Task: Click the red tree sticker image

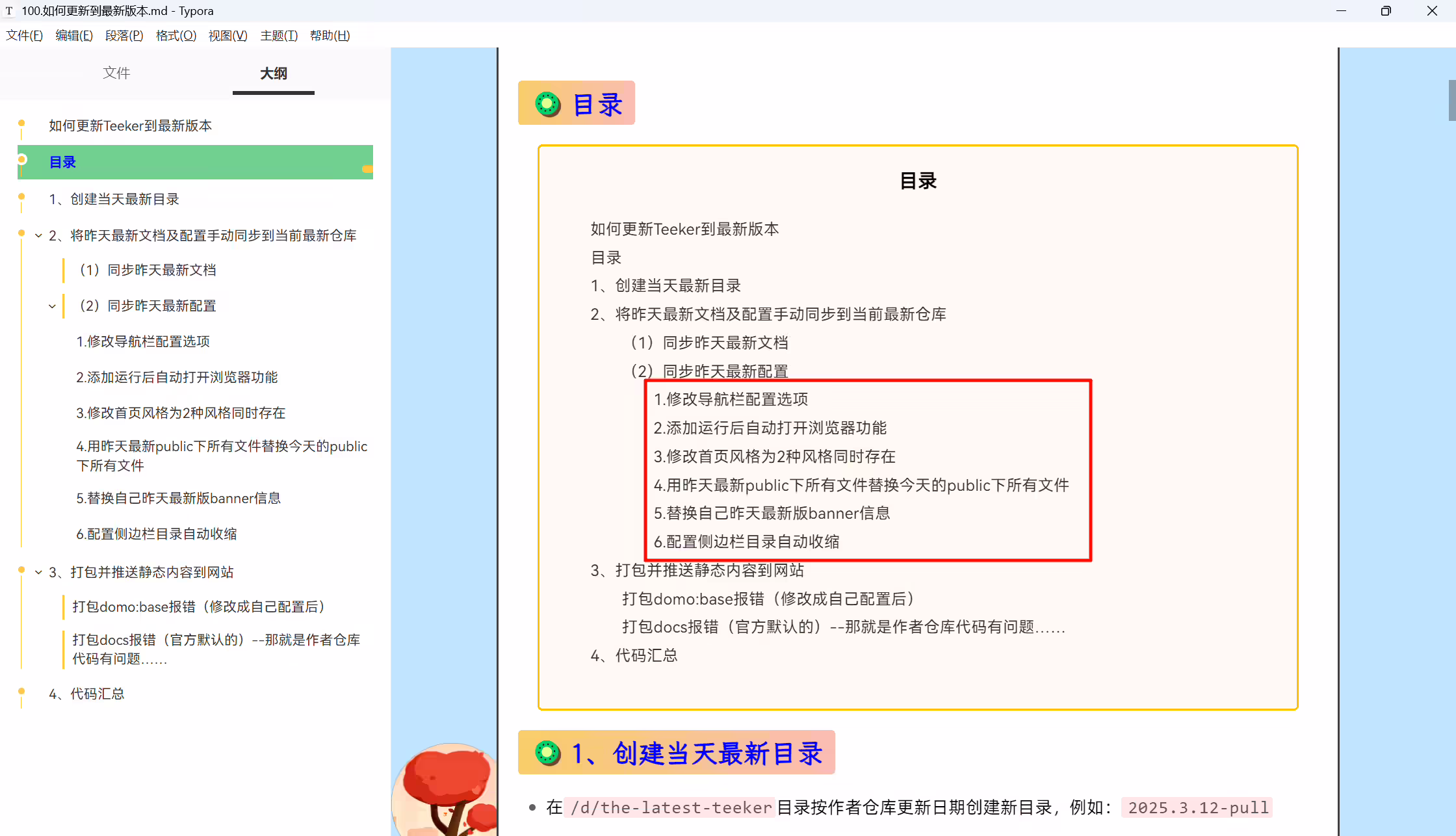Action: tap(445, 789)
